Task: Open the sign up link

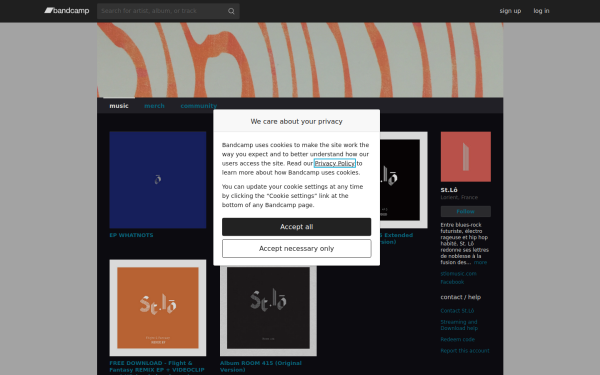Action: (x=510, y=11)
